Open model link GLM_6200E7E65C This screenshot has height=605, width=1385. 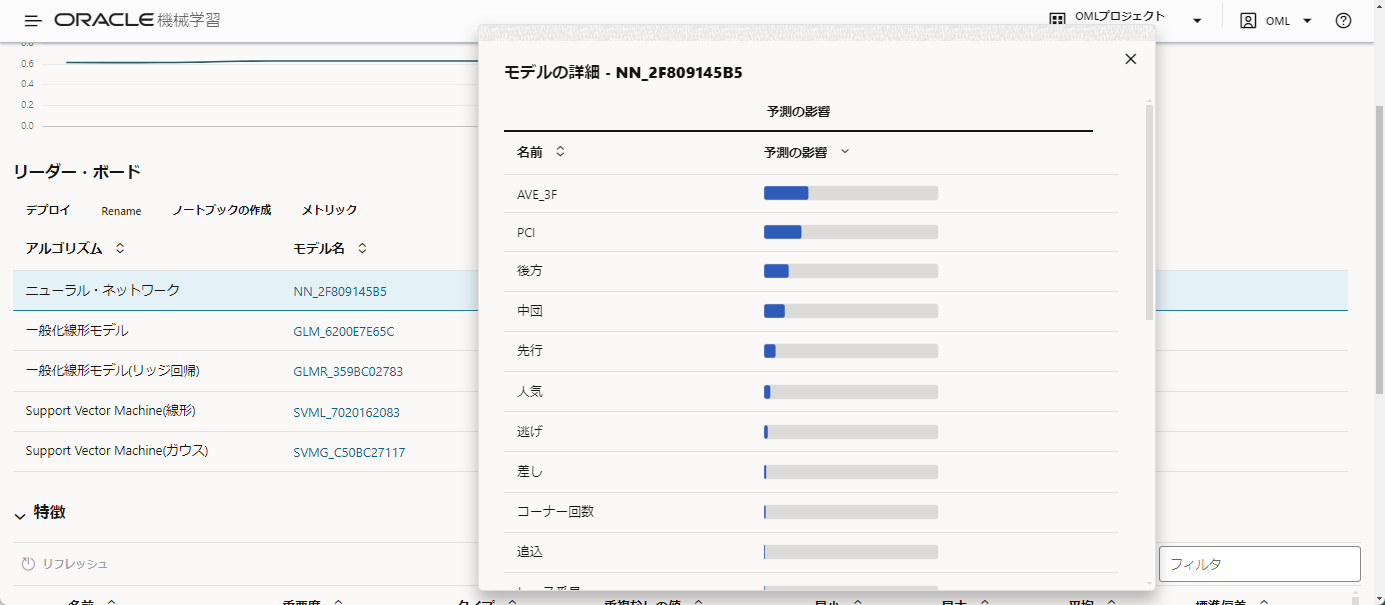click(x=344, y=331)
